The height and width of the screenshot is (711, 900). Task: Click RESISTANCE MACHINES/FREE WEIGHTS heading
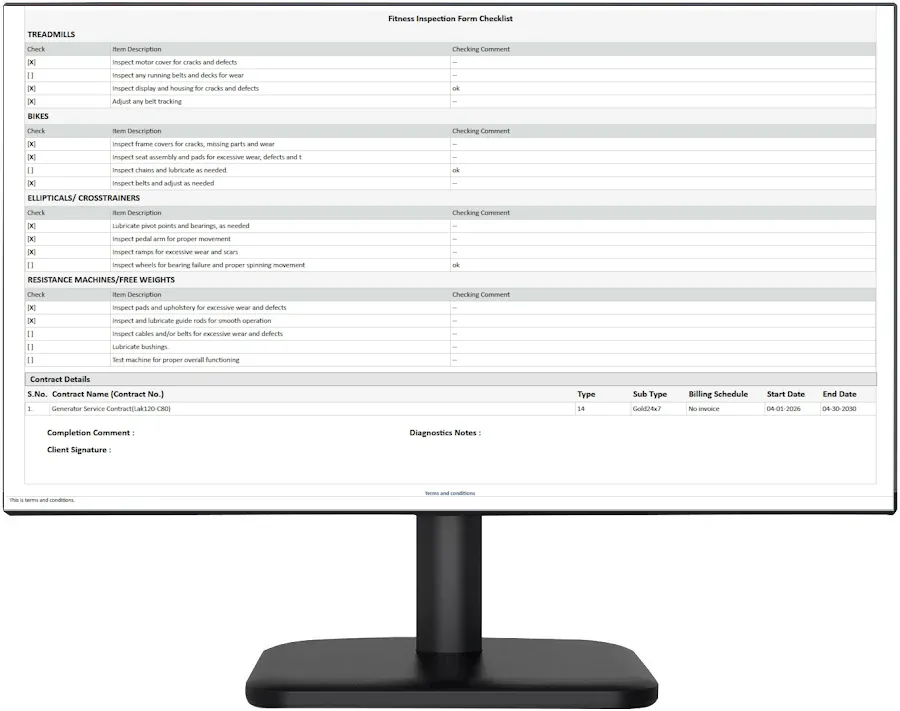pyautogui.click(x=101, y=280)
